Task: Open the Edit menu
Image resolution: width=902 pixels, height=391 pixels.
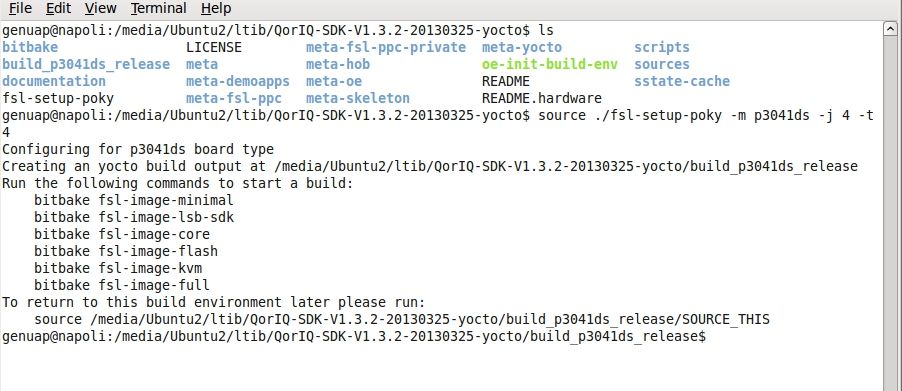Action: point(58,9)
